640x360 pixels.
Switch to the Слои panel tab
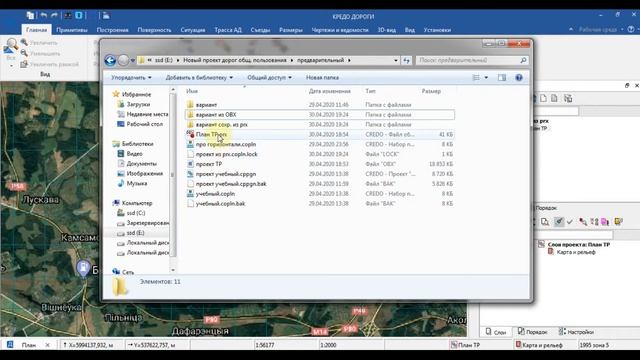(496, 332)
